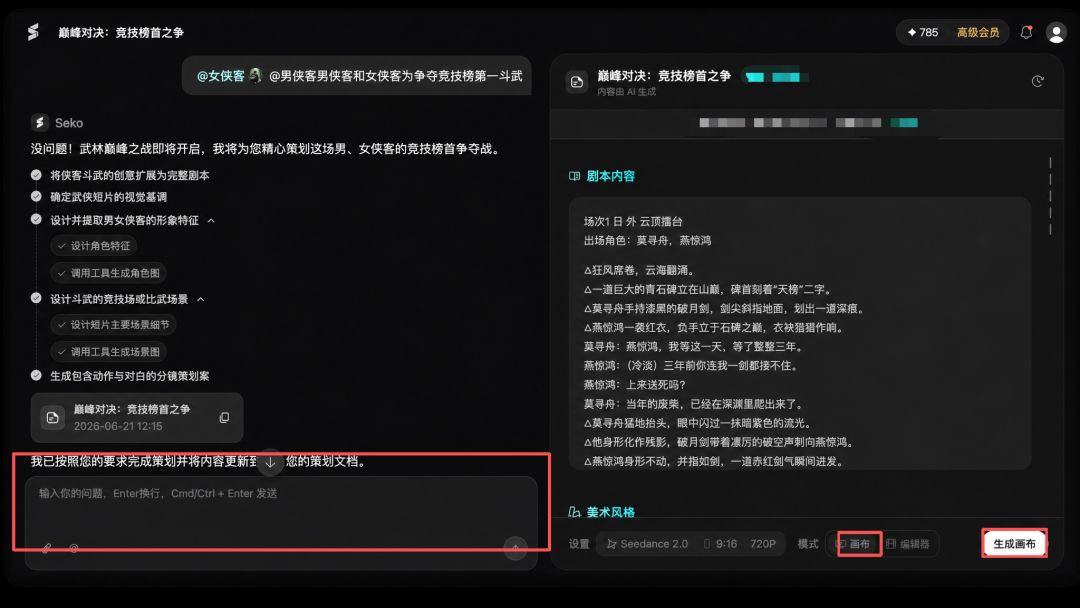
Task: Click the 设计短片主要场景细节 sub-step chip
Action: pyautogui.click(x=113, y=324)
